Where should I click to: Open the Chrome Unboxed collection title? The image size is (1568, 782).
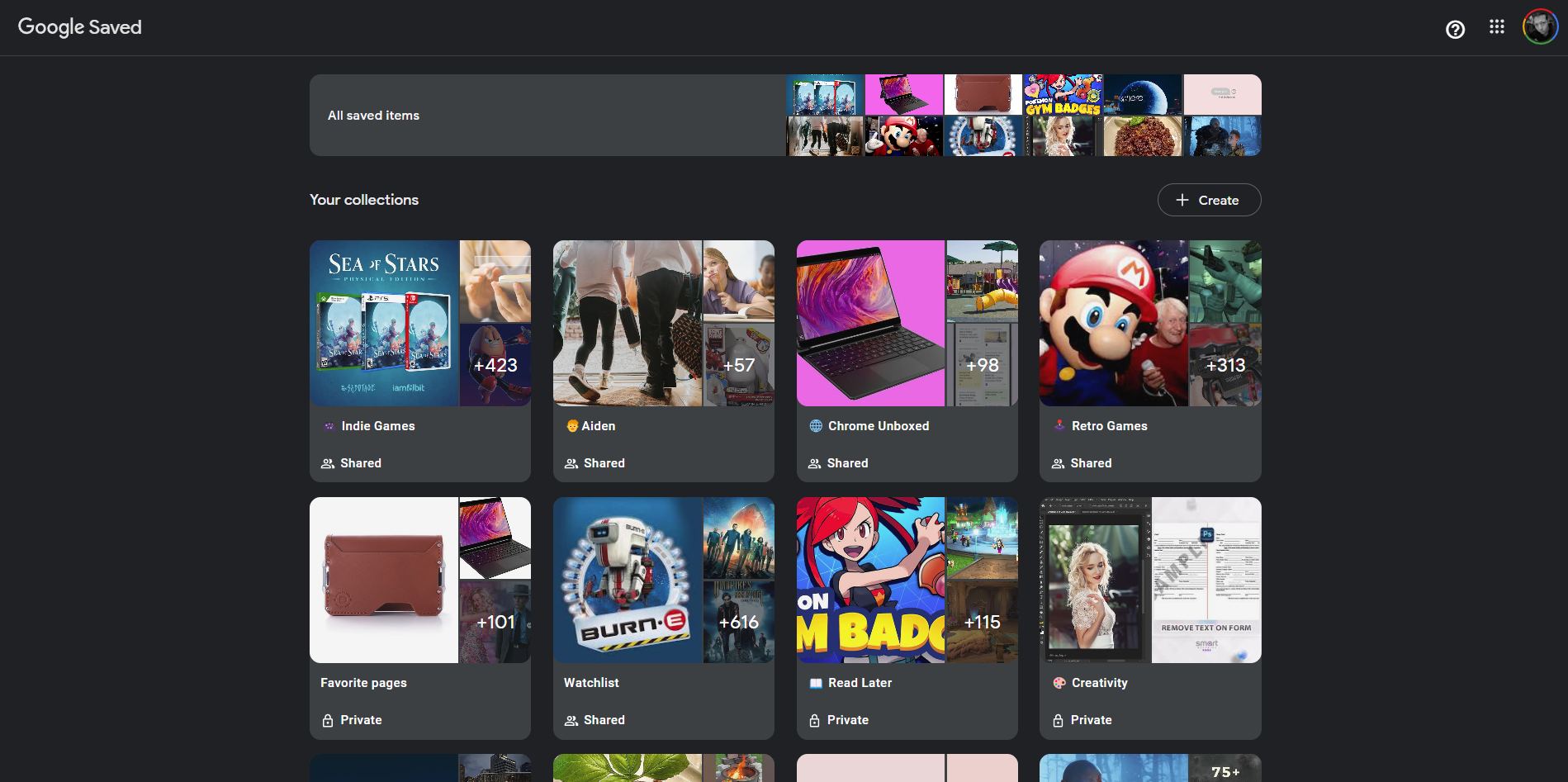pos(879,426)
